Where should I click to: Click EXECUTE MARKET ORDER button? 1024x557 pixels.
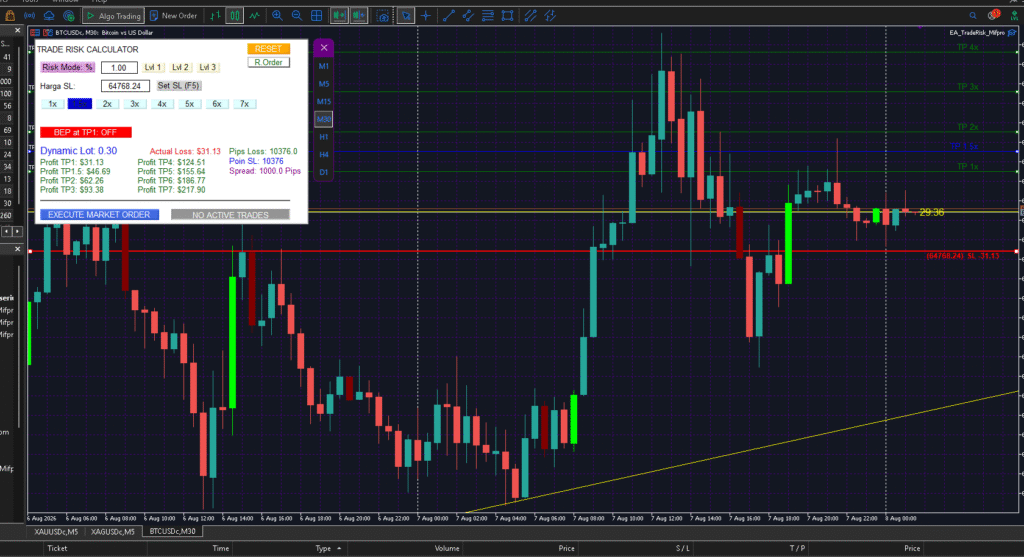[x=99, y=215]
